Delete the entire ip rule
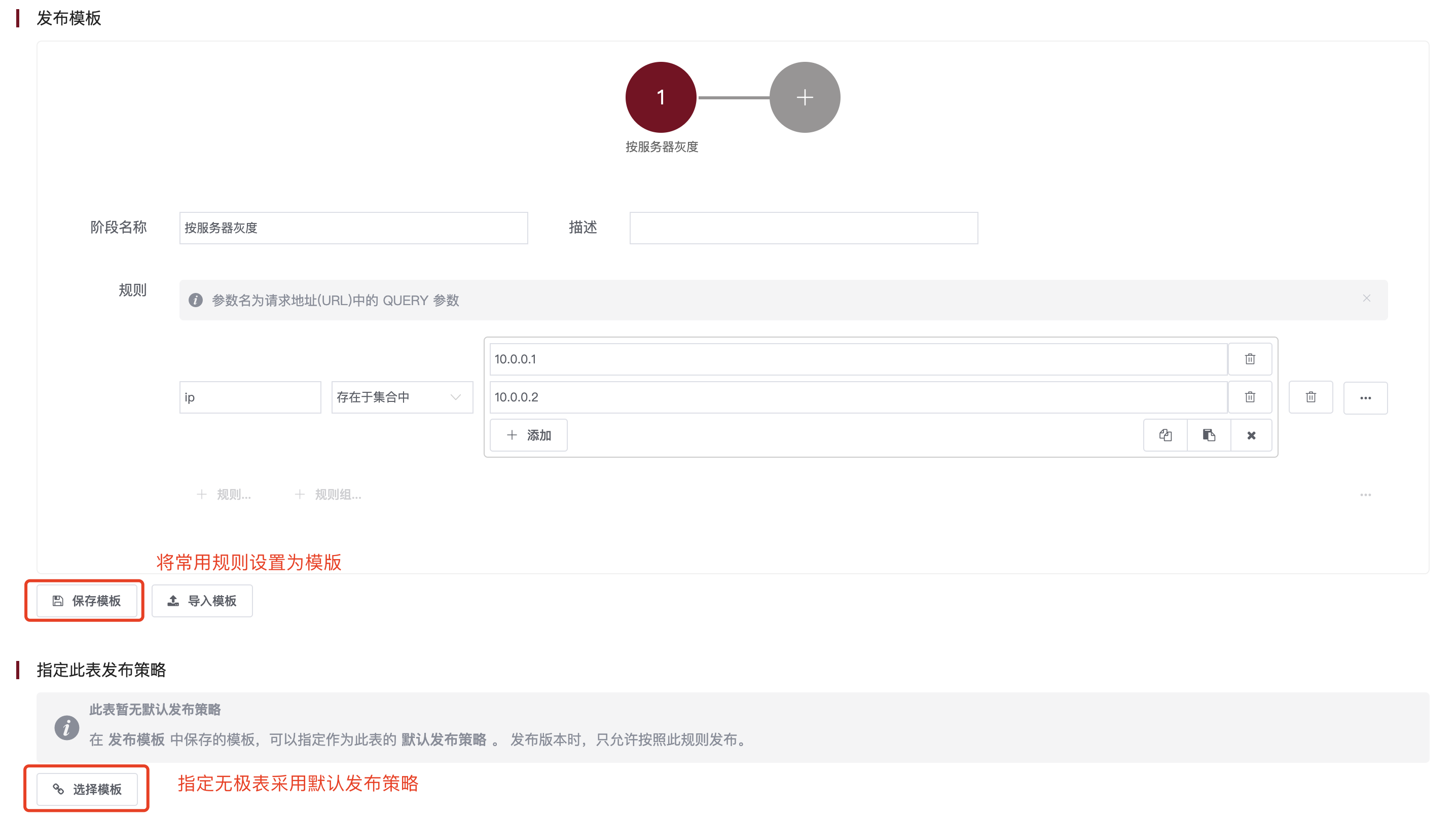The height and width of the screenshot is (813, 1456). point(1310,398)
